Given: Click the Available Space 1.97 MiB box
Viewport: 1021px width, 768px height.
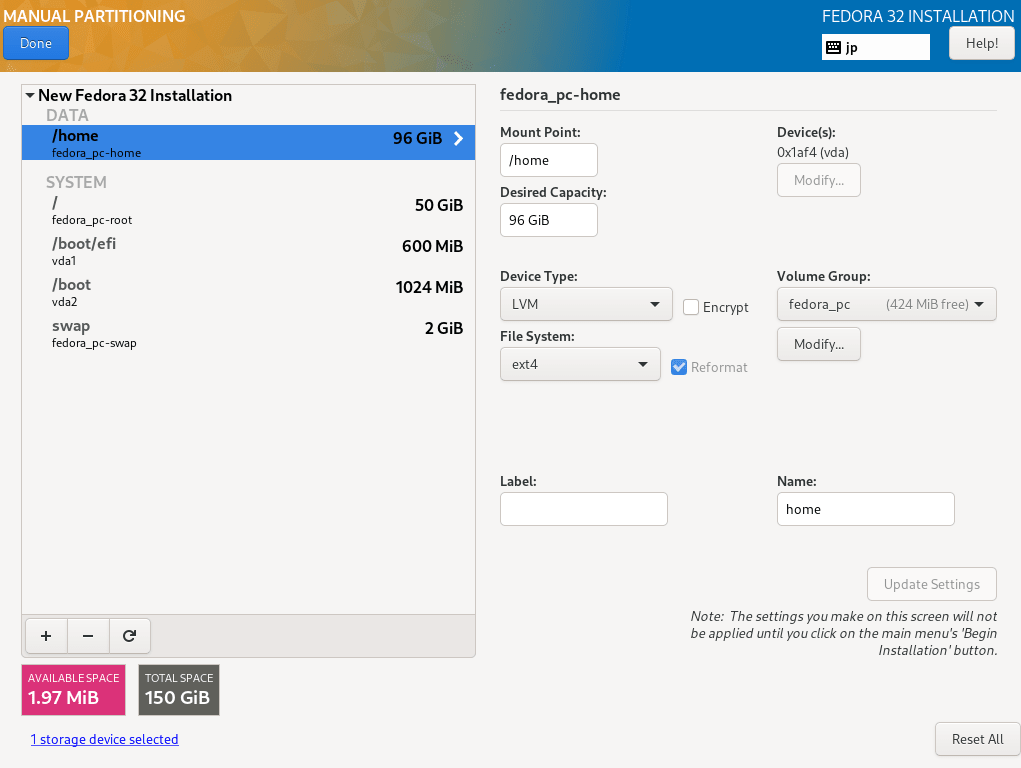Looking at the screenshot, I should pos(74,690).
